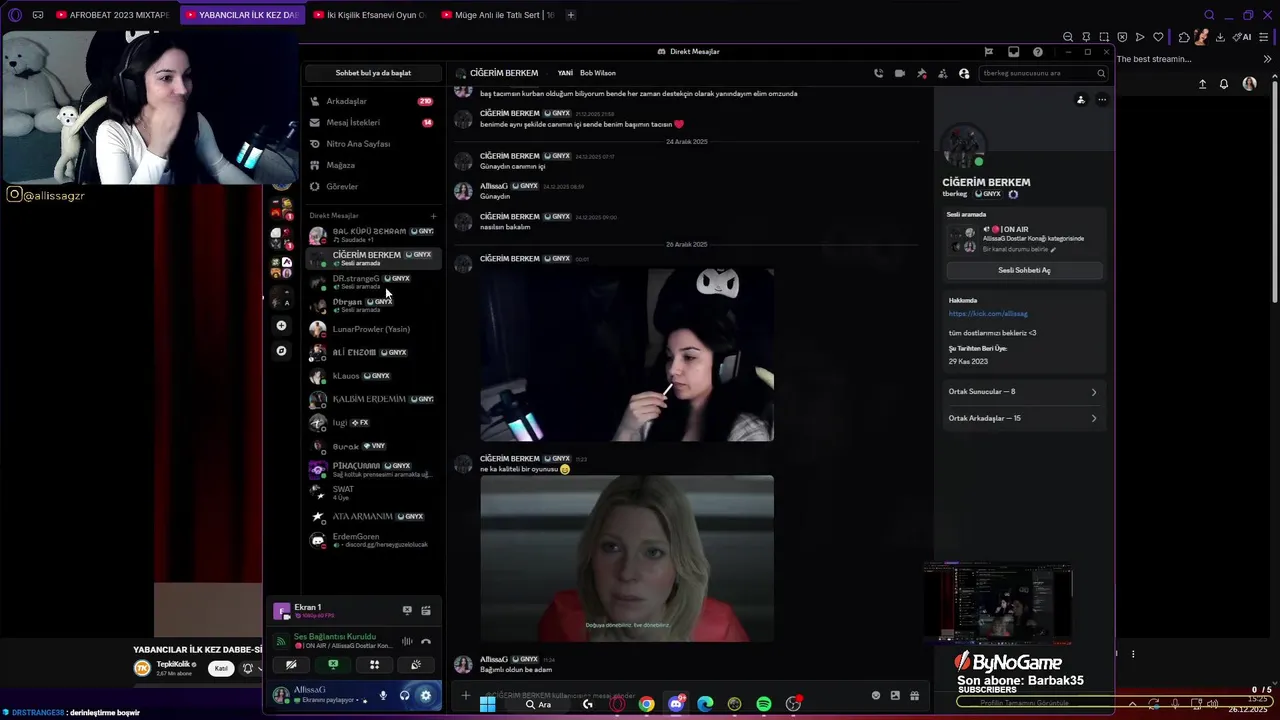Switch to Müge Anlı ile Tatlı Sert tab
The width and height of the screenshot is (1280, 720).
point(497,15)
